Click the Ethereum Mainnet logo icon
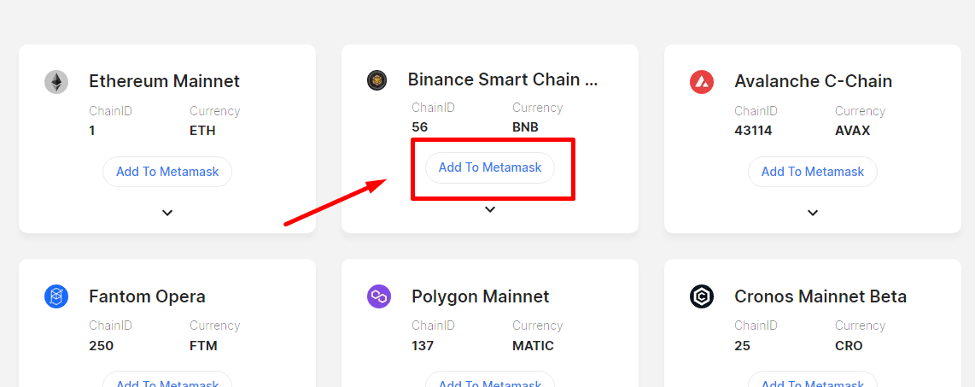 click(56, 82)
